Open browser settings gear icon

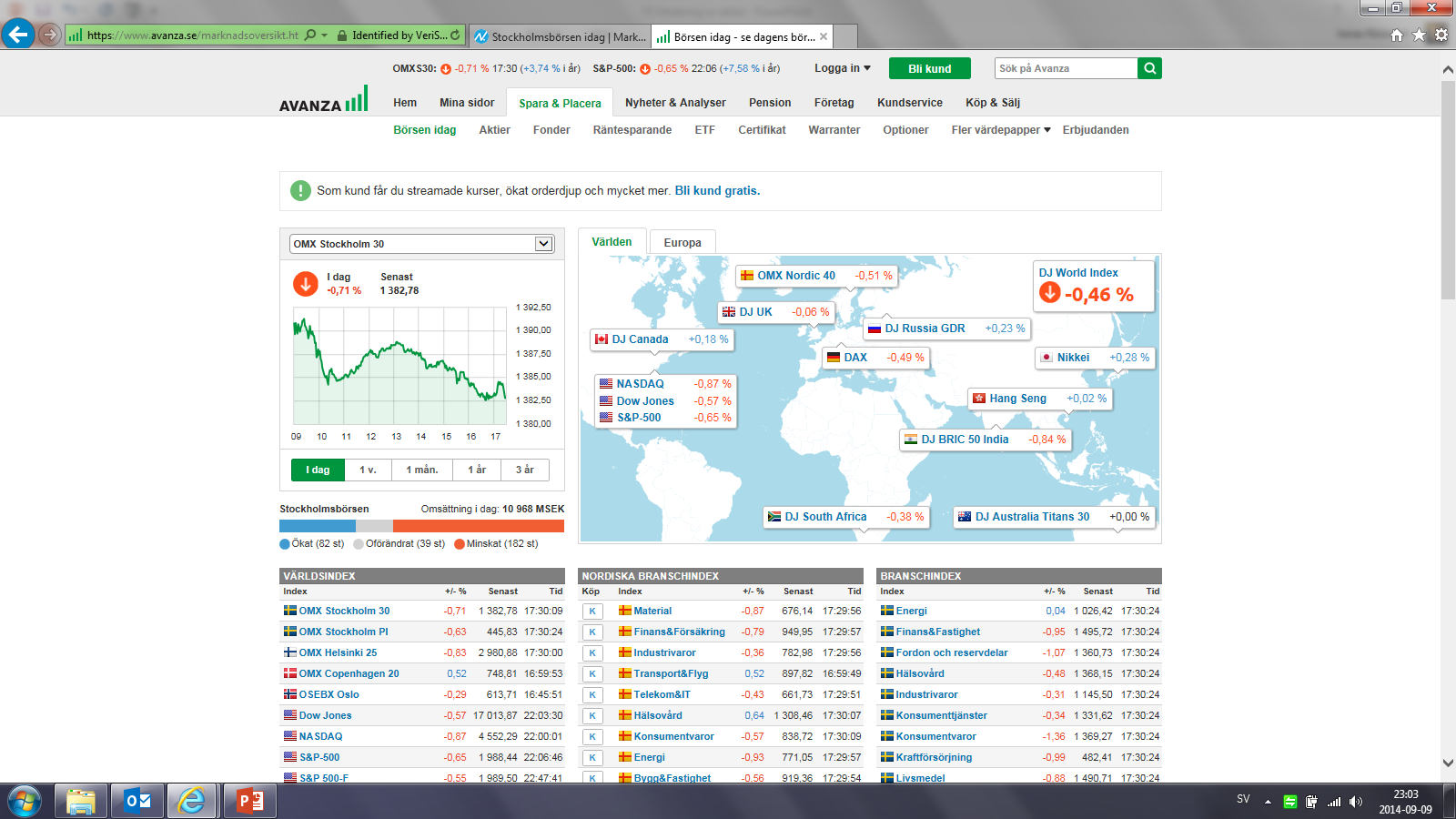tap(1441, 35)
